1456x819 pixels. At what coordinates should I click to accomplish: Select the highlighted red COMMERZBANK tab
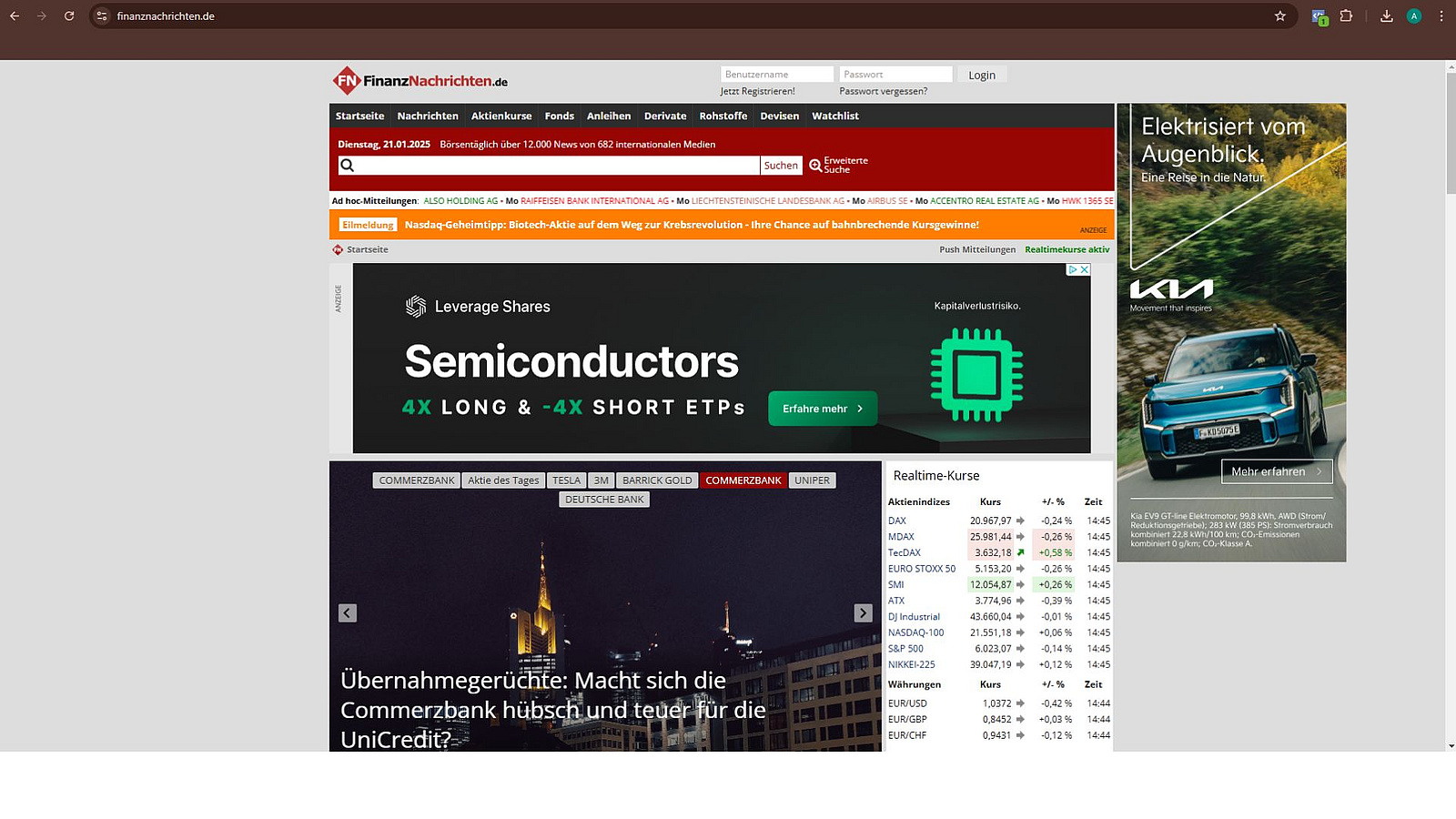[743, 480]
